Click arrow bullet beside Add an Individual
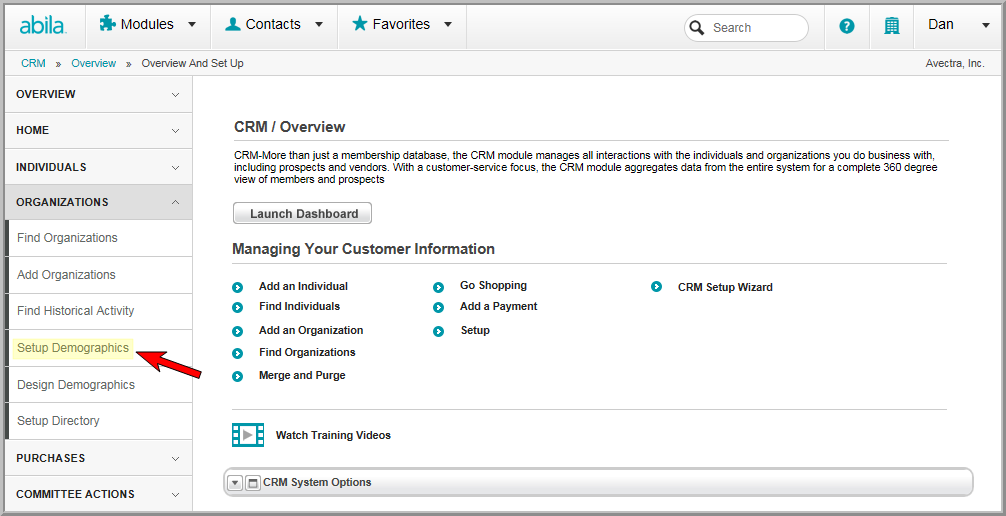Image resolution: width=1006 pixels, height=516 pixels. point(237,288)
